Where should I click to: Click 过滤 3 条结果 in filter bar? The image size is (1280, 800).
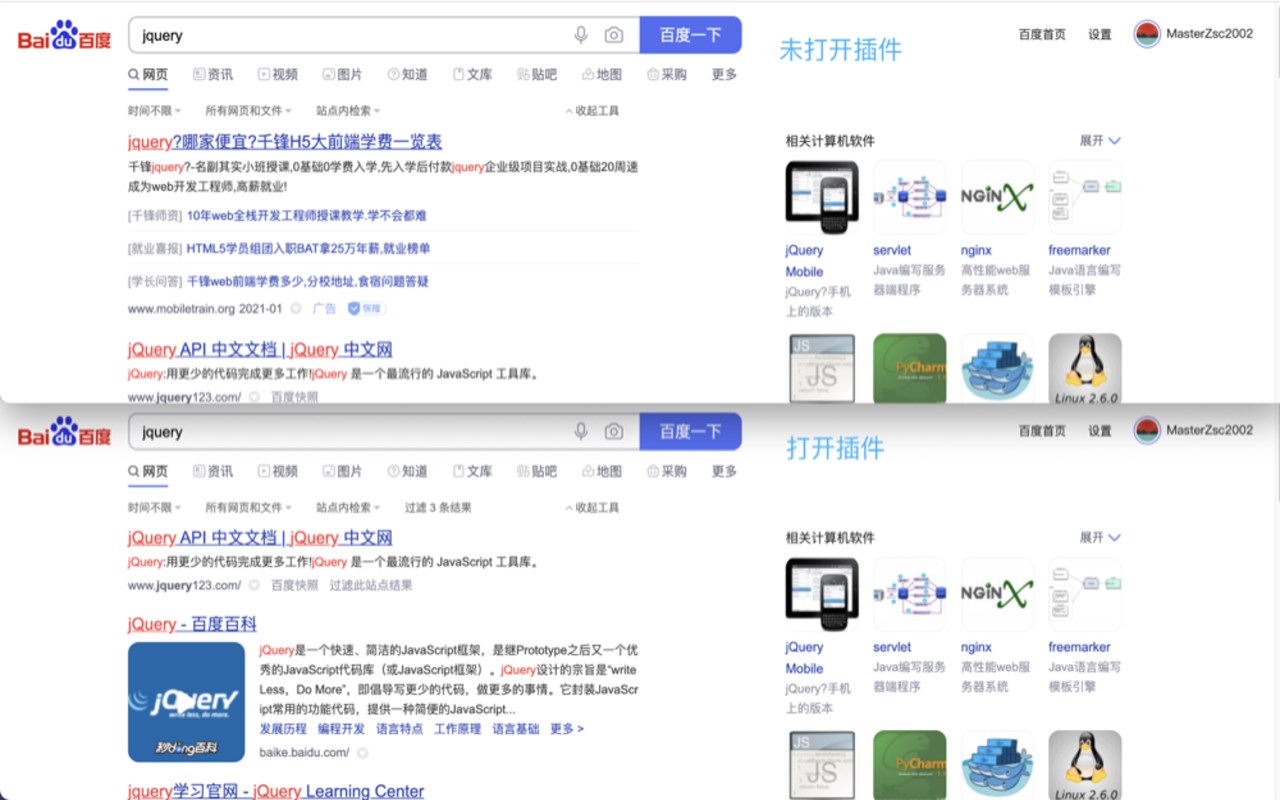click(438, 508)
